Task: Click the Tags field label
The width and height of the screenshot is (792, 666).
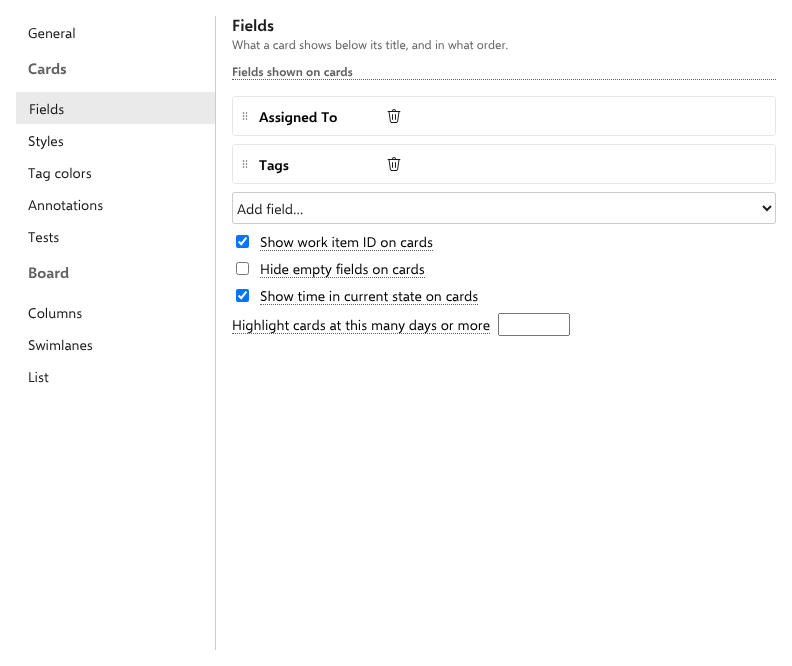Action: [x=274, y=165]
